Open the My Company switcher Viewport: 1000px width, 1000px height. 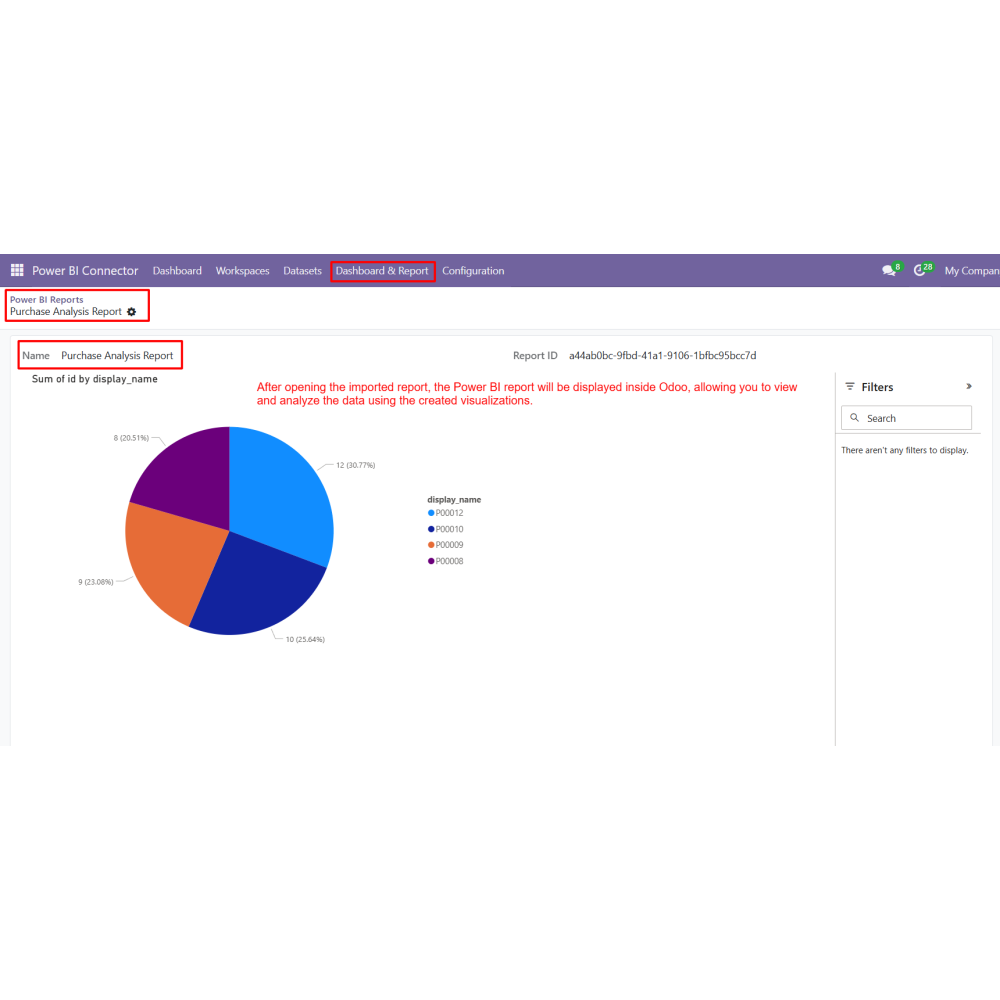[972, 271]
